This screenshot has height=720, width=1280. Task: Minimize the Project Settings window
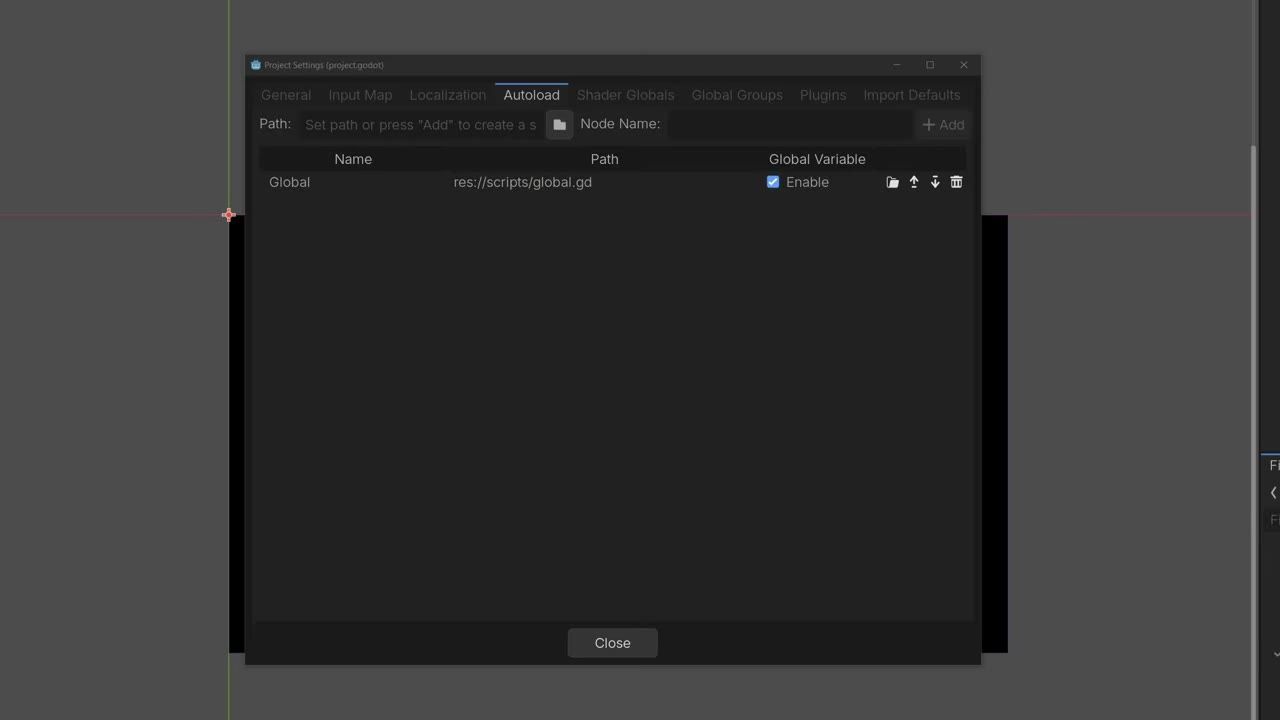click(897, 65)
